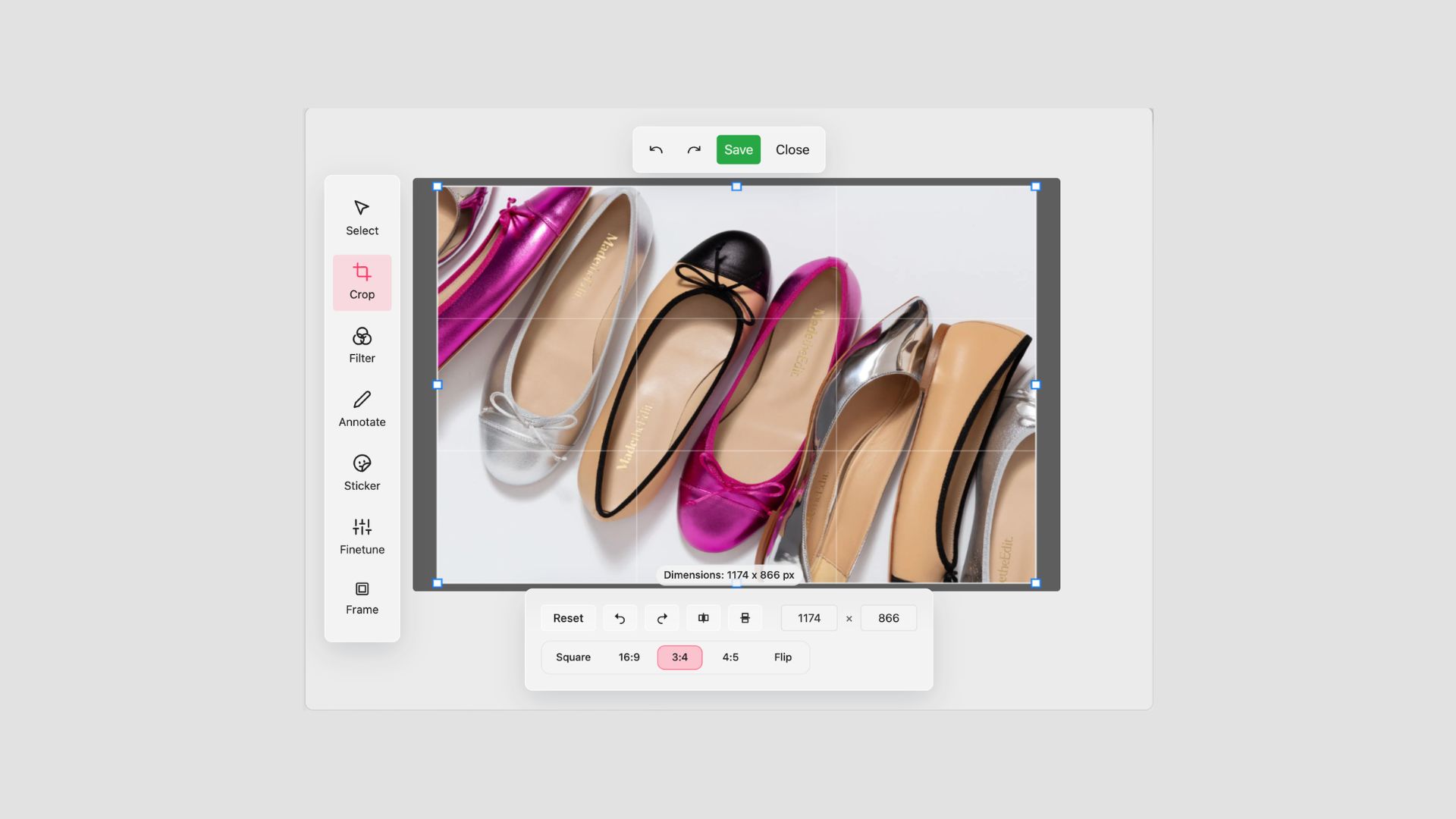1456x819 pixels.
Task: Click the width field showing 1174
Action: 808,618
